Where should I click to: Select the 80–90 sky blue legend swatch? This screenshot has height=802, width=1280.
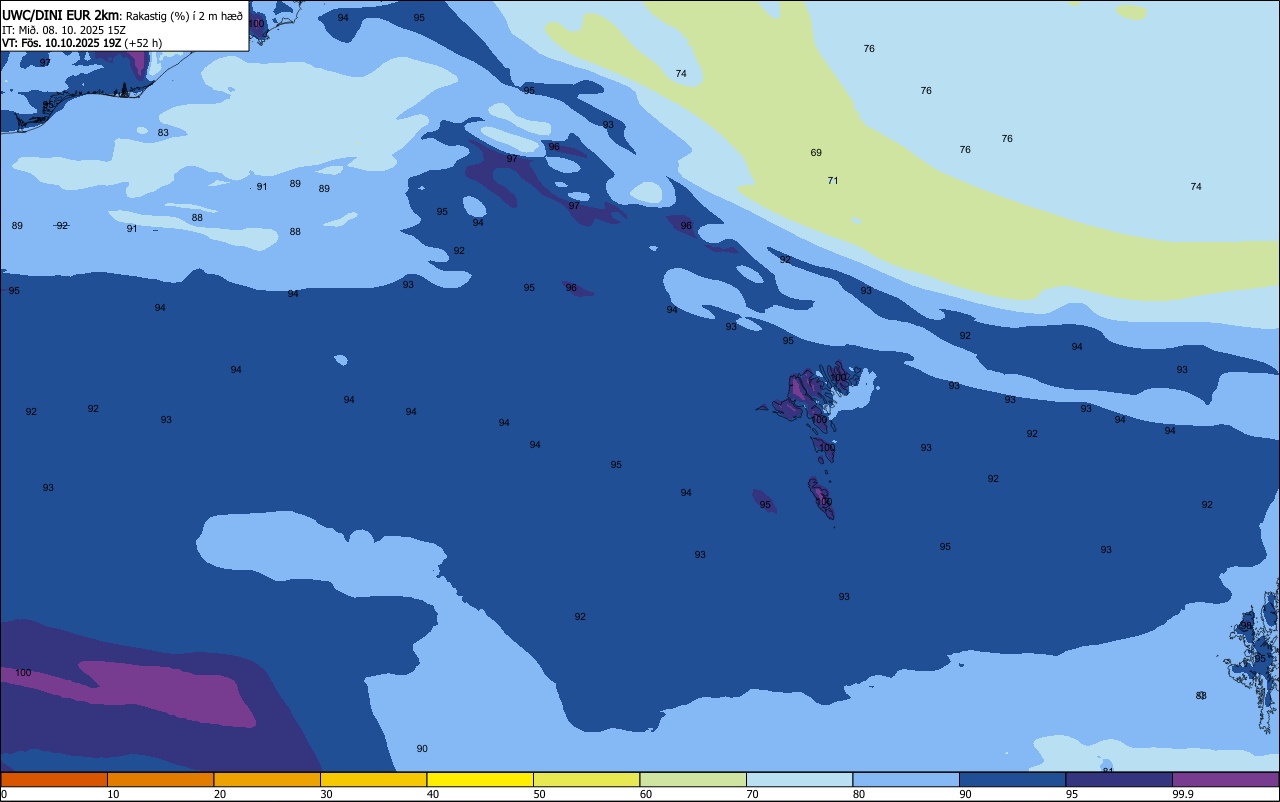tap(906, 779)
